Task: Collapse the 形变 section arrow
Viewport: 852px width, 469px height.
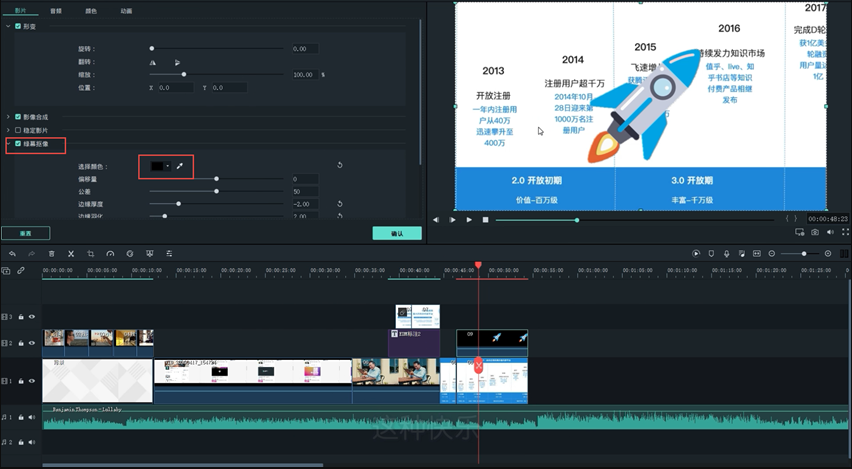Action: point(8,27)
